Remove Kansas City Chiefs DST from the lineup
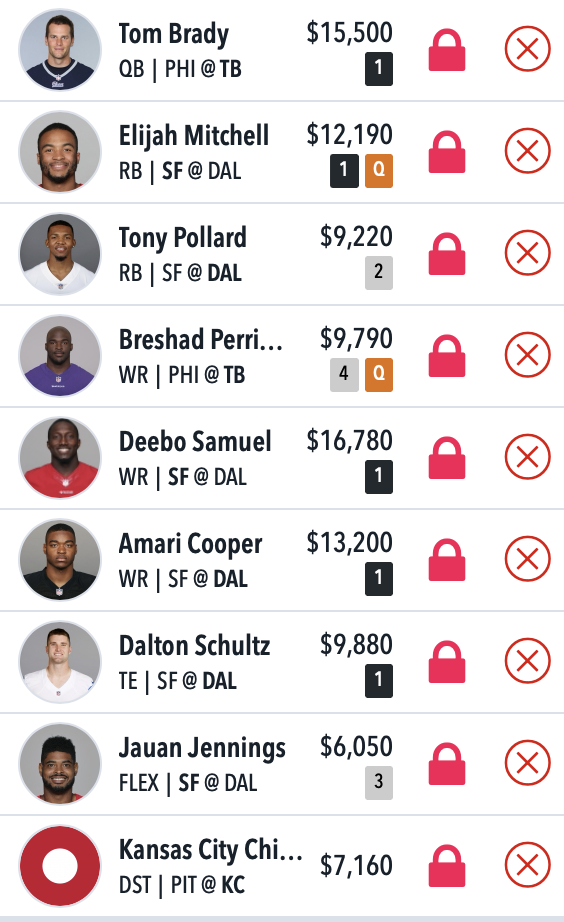Screen dimensions: 564x922 pyautogui.click(x=528, y=865)
